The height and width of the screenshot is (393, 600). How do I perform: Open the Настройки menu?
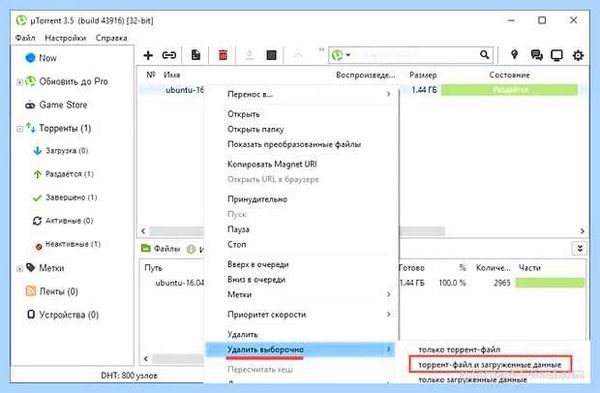click(x=65, y=38)
